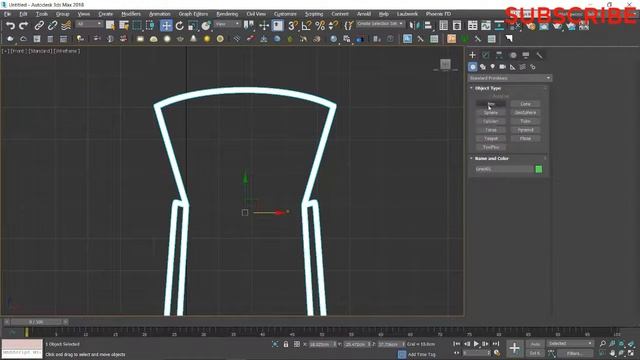Open the viewport Wireframe shading menu label

tap(67, 51)
